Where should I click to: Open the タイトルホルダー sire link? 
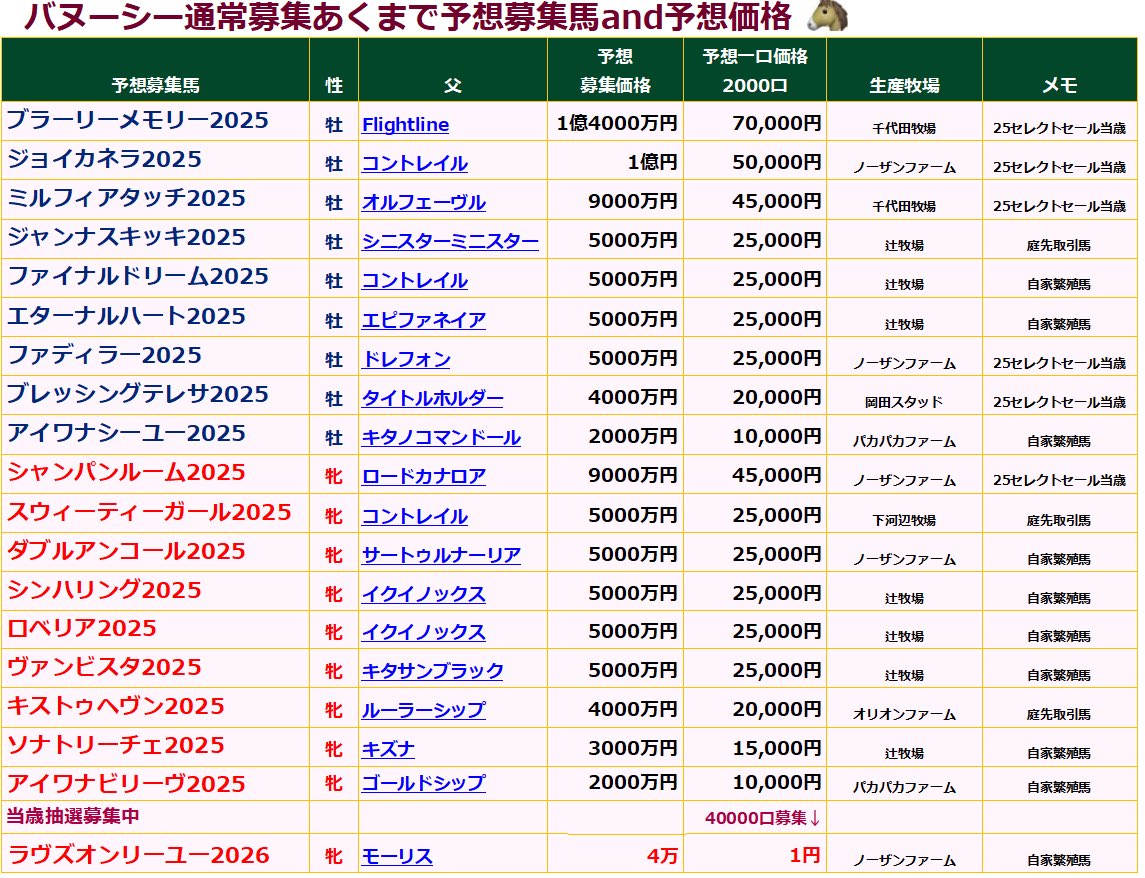pyautogui.click(x=432, y=399)
